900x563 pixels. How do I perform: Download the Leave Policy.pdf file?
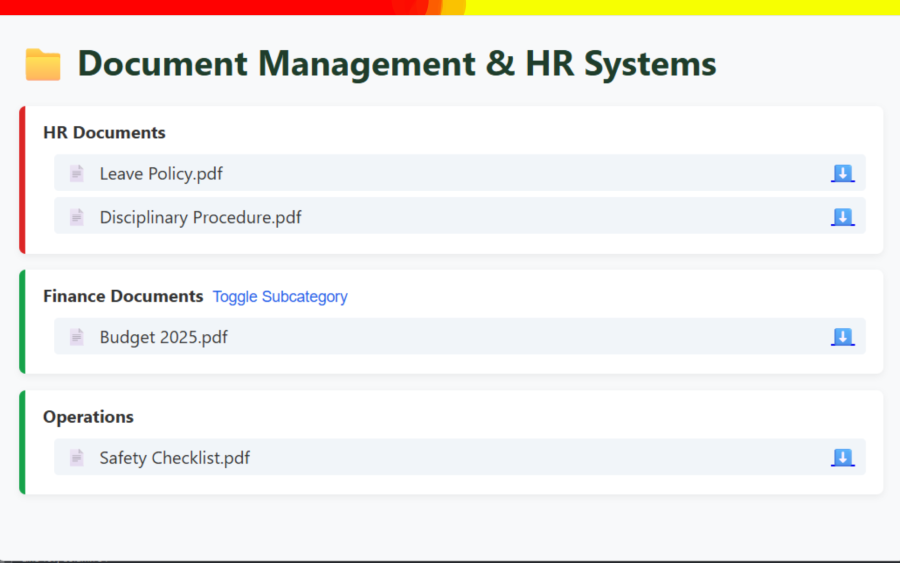tap(843, 173)
